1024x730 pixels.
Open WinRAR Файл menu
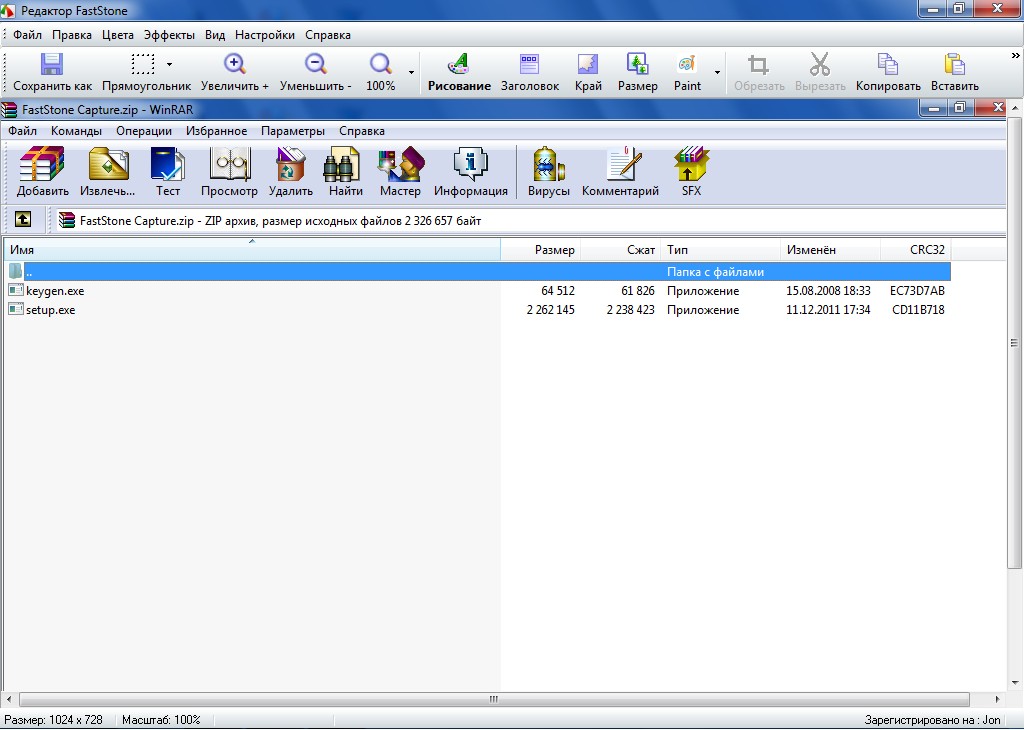point(22,131)
